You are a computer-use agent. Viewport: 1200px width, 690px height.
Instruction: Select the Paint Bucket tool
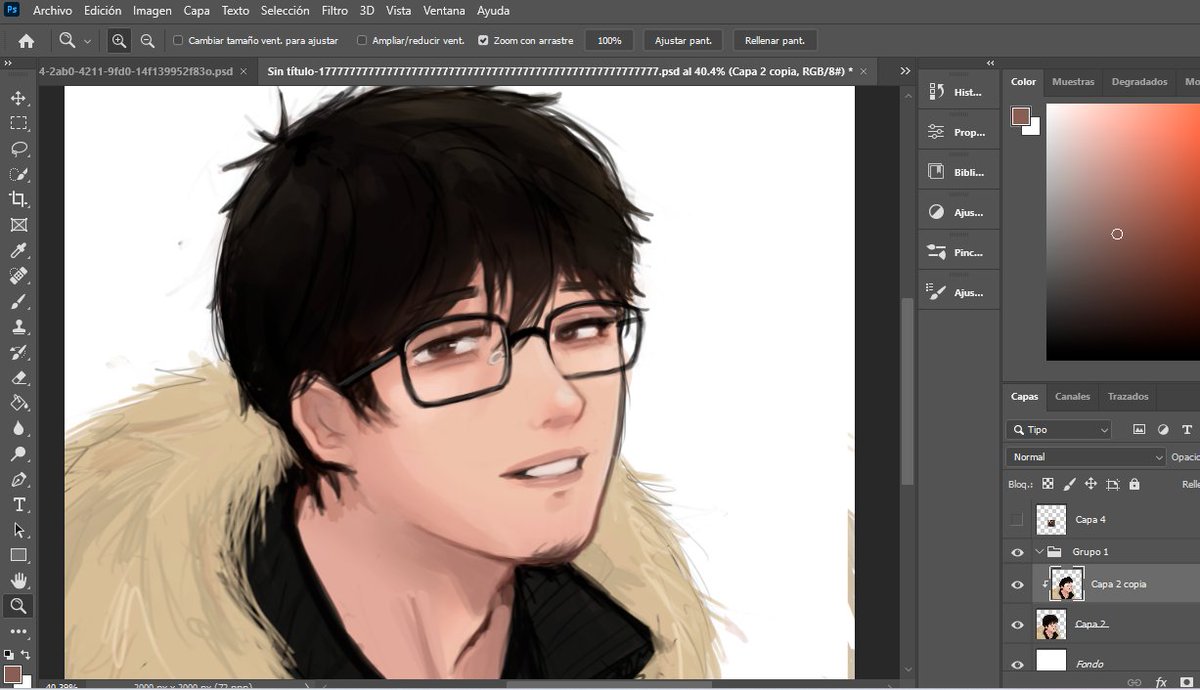pyautogui.click(x=18, y=403)
